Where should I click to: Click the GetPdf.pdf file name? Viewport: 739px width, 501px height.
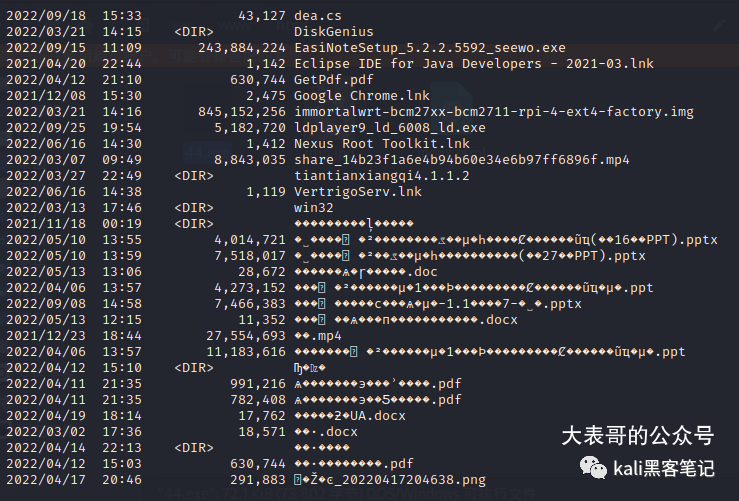[334, 80]
